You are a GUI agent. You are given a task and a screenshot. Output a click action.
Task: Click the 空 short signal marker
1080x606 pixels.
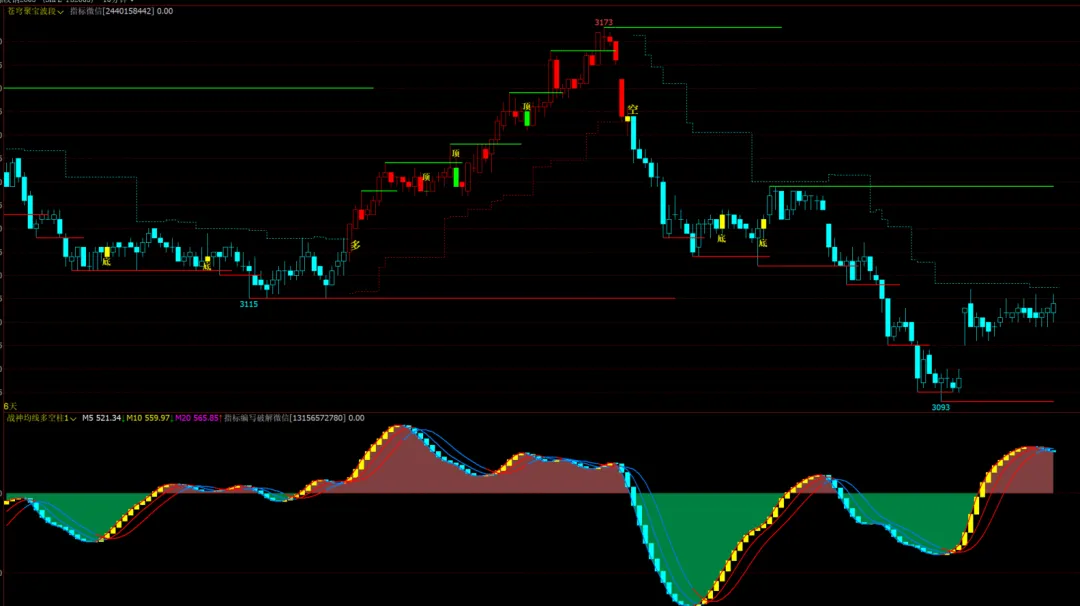(x=633, y=109)
